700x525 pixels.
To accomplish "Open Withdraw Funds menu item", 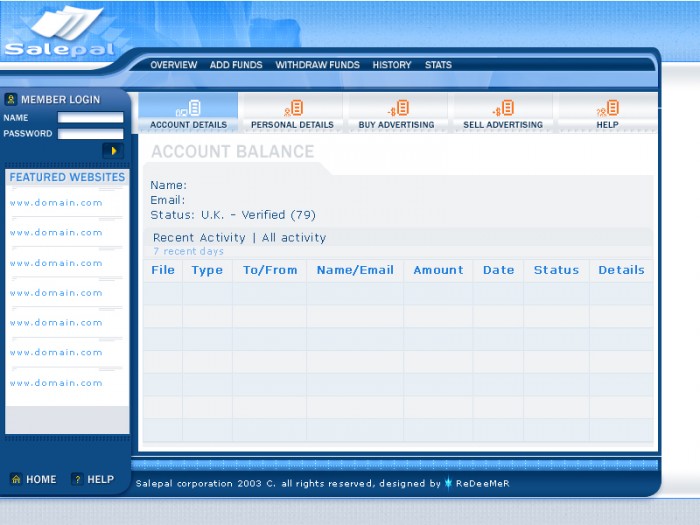I will 317,65.
